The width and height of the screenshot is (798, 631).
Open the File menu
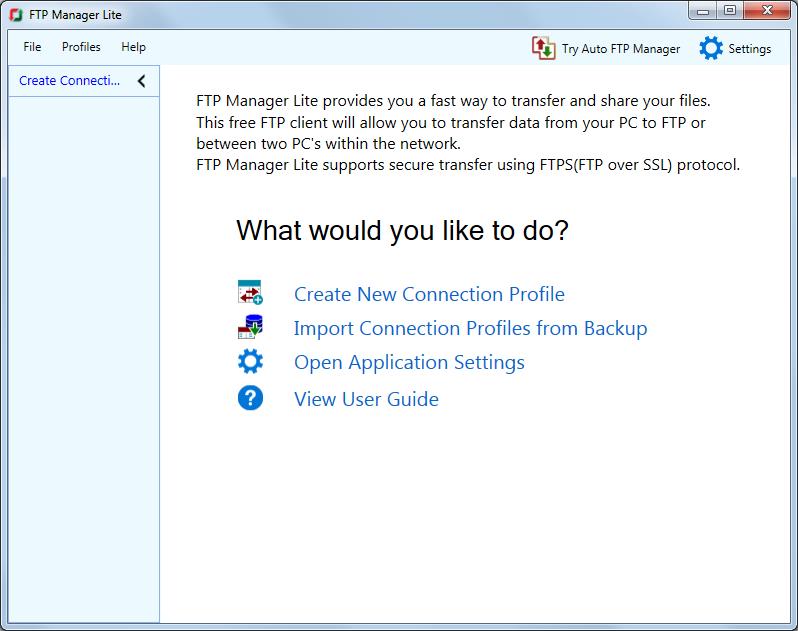(32, 47)
